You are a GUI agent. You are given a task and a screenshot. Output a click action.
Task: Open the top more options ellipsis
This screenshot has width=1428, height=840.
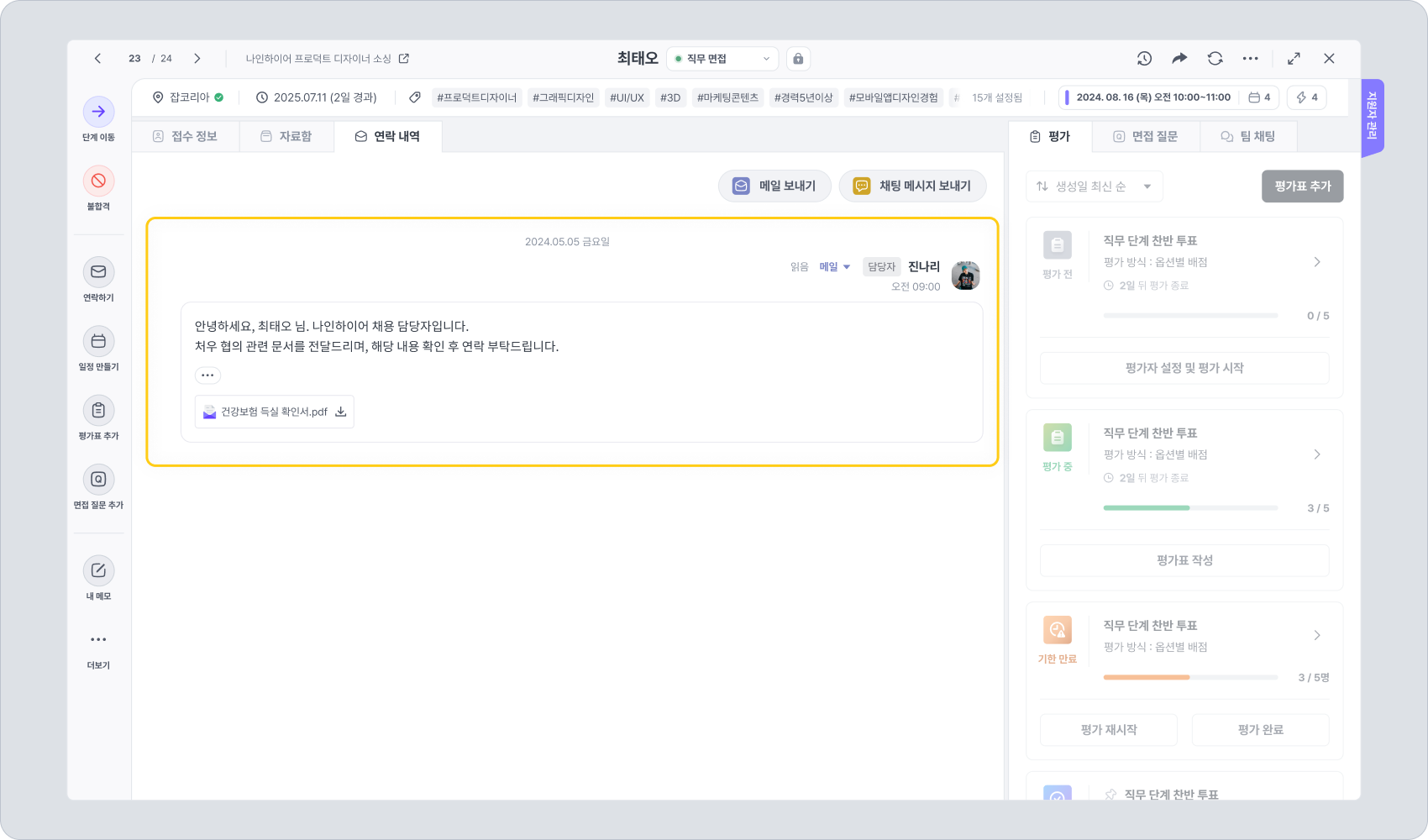point(1251,59)
